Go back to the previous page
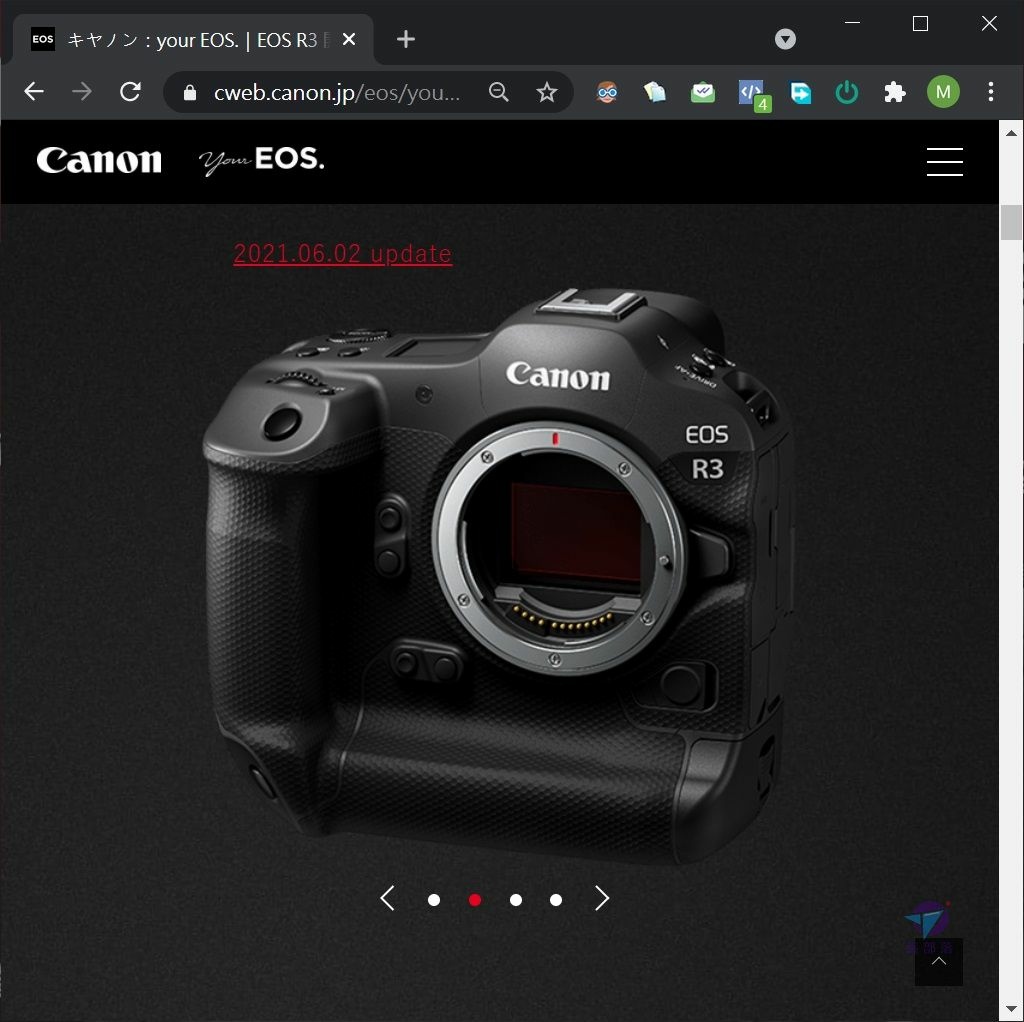This screenshot has width=1024, height=1022. 34,91
